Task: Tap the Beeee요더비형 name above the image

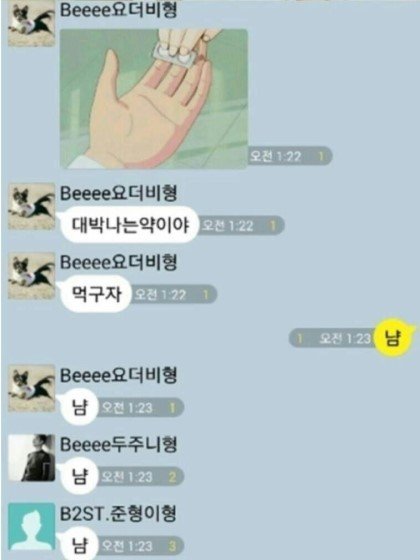Action: click(118, 10)
